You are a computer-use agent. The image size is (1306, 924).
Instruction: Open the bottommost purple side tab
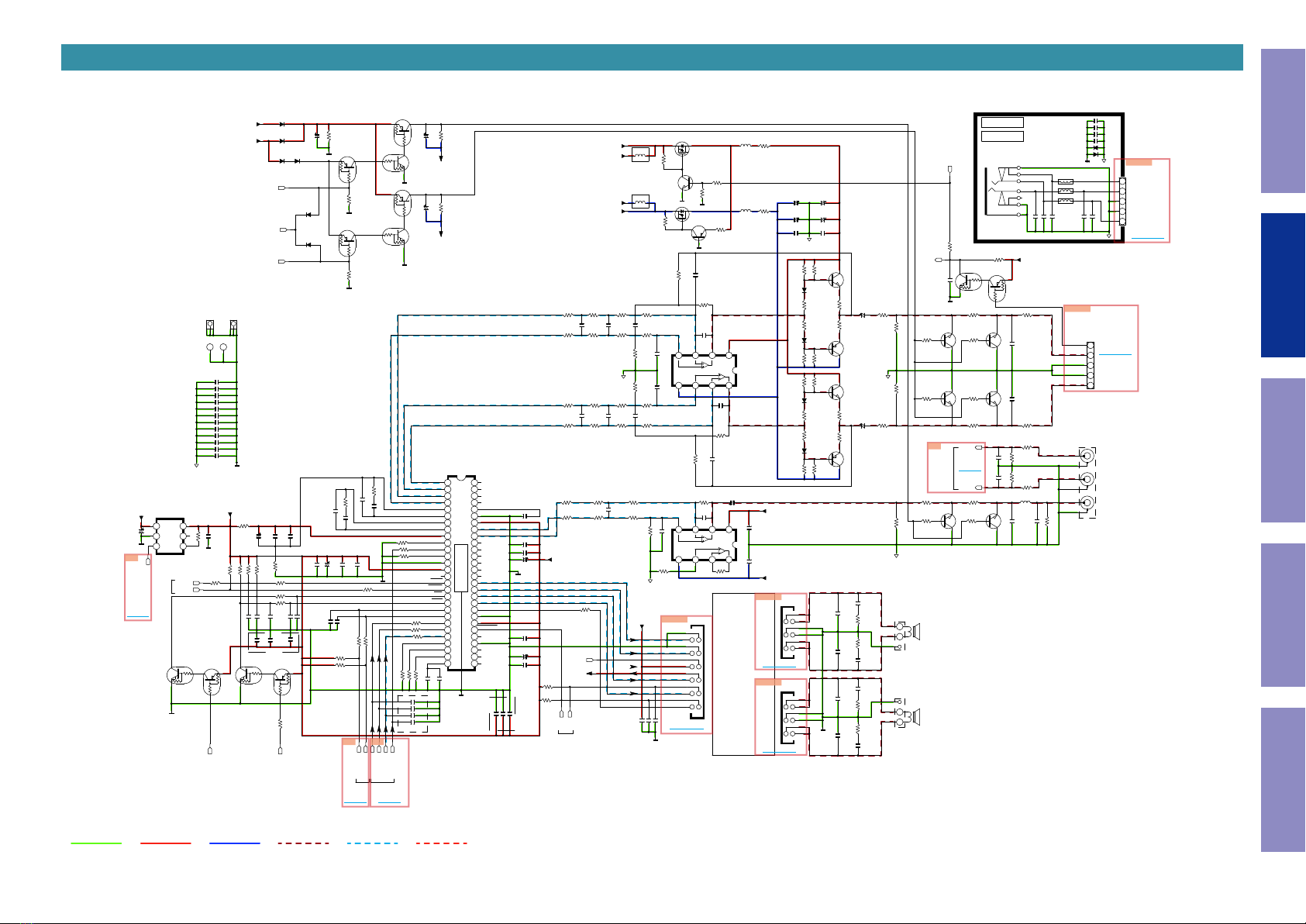(1283, 780)
